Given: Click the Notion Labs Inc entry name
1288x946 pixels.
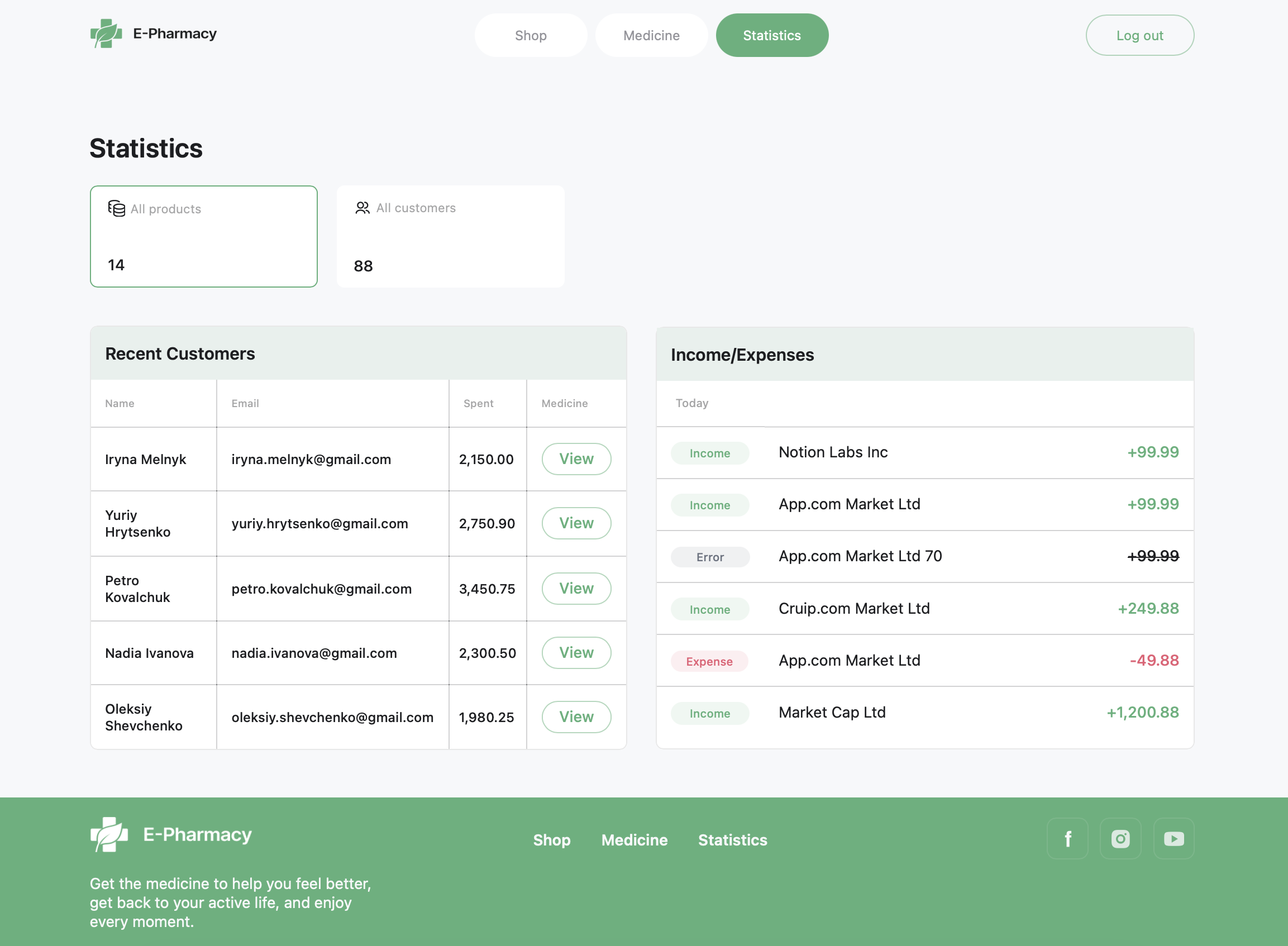Looking at the screenshot, I should (x=833, y=452).
